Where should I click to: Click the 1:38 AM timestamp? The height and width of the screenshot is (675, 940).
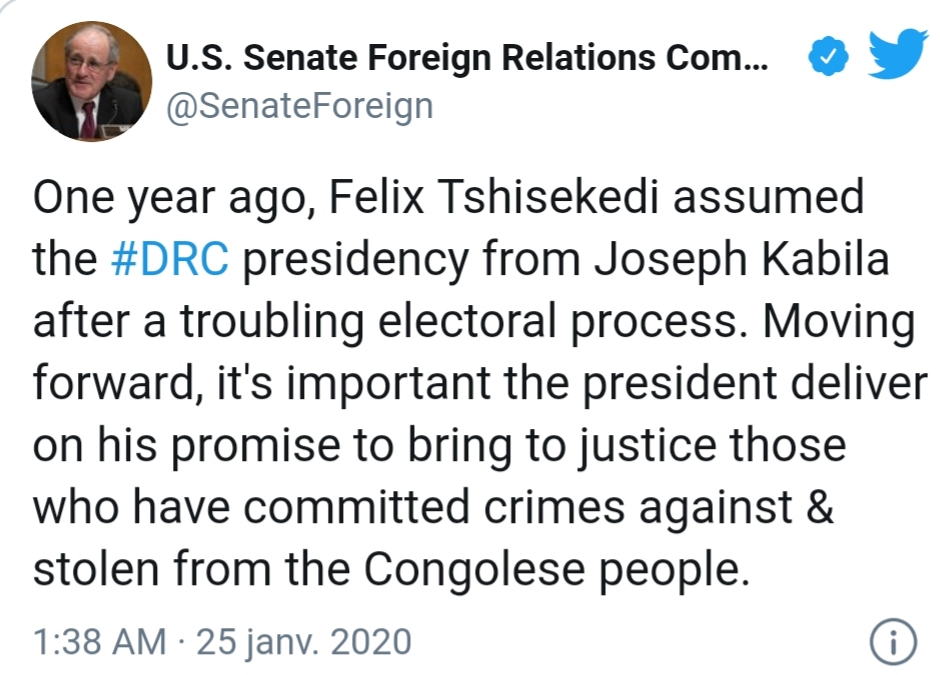(x=100, y=642)
